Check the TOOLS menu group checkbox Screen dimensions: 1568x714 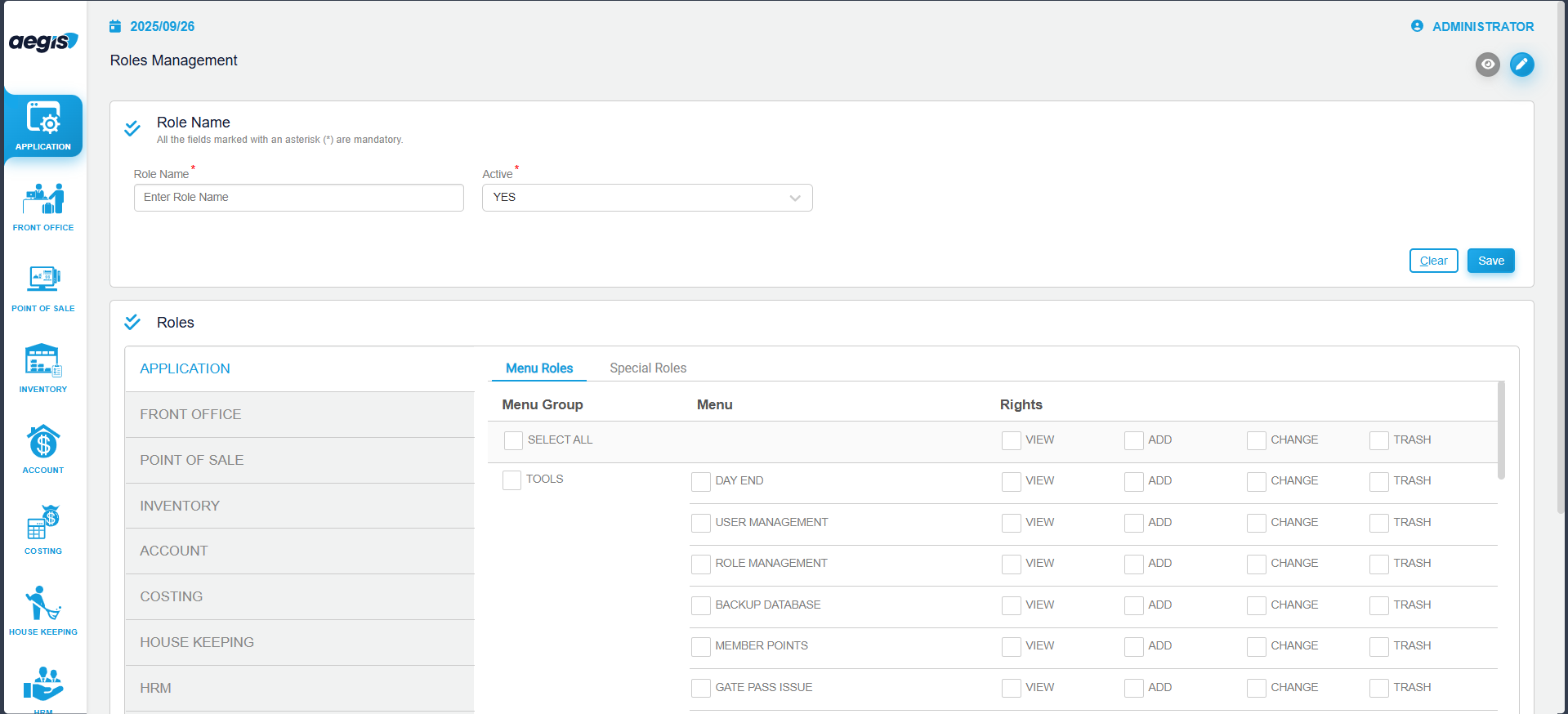point(511,480)
